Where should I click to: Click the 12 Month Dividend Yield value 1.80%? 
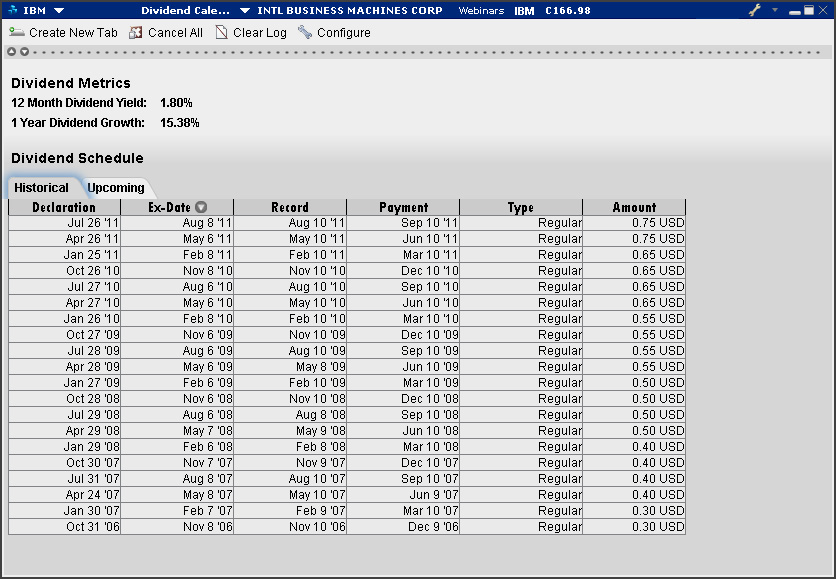pos(176,103)
